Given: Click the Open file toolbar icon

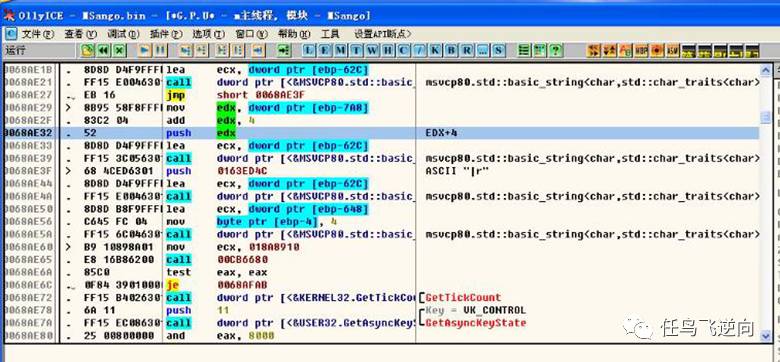Looking at the screenshot, I should tap(88, 50).
